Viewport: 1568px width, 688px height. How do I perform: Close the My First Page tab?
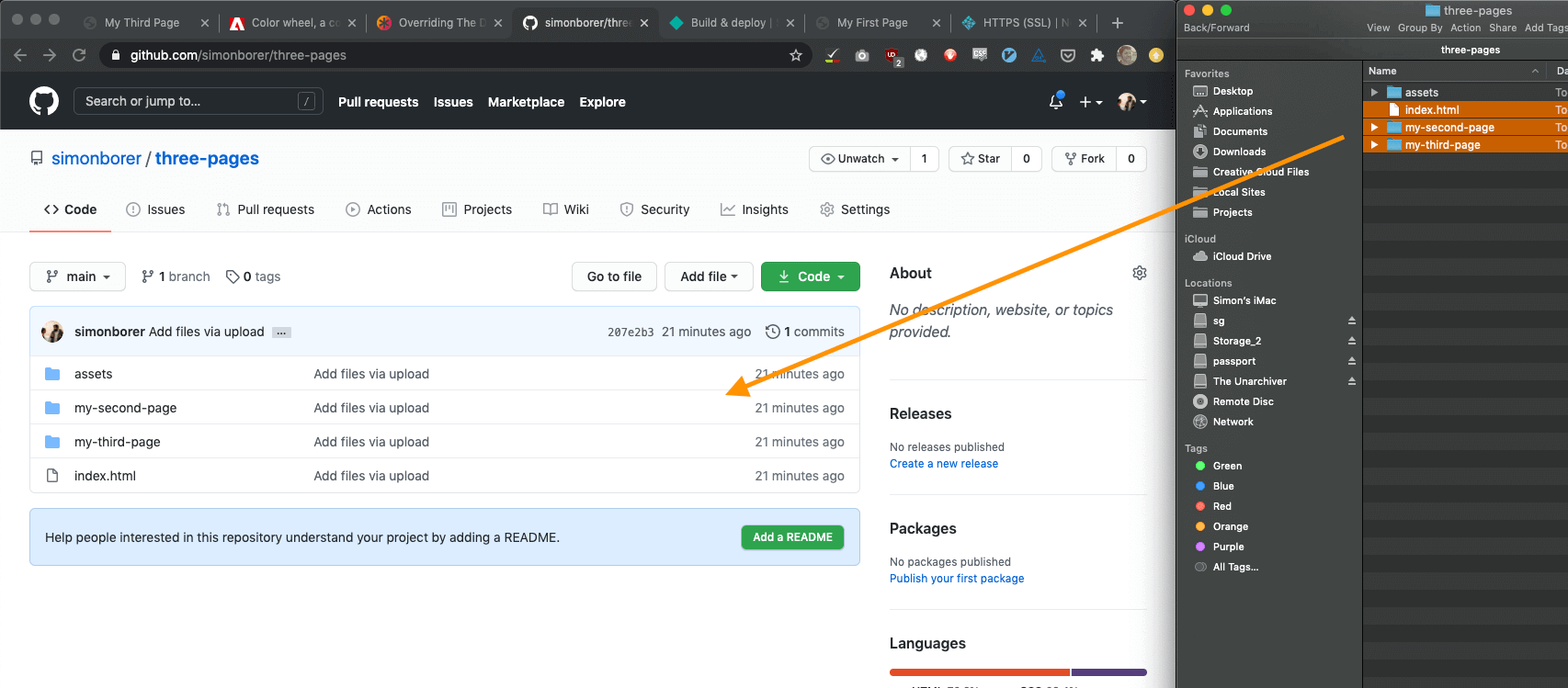click(937, 23)
